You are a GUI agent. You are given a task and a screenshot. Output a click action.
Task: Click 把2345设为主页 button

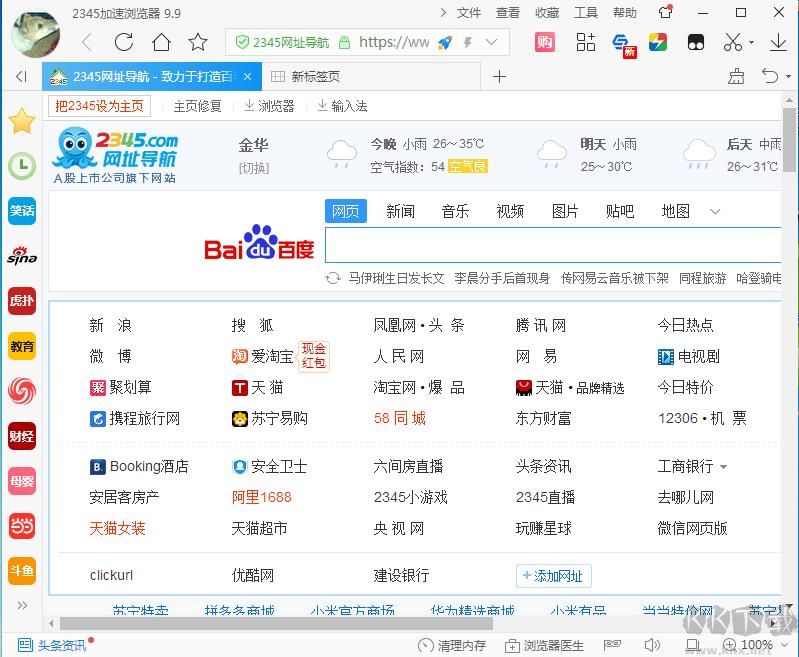(x=99, y=106)
